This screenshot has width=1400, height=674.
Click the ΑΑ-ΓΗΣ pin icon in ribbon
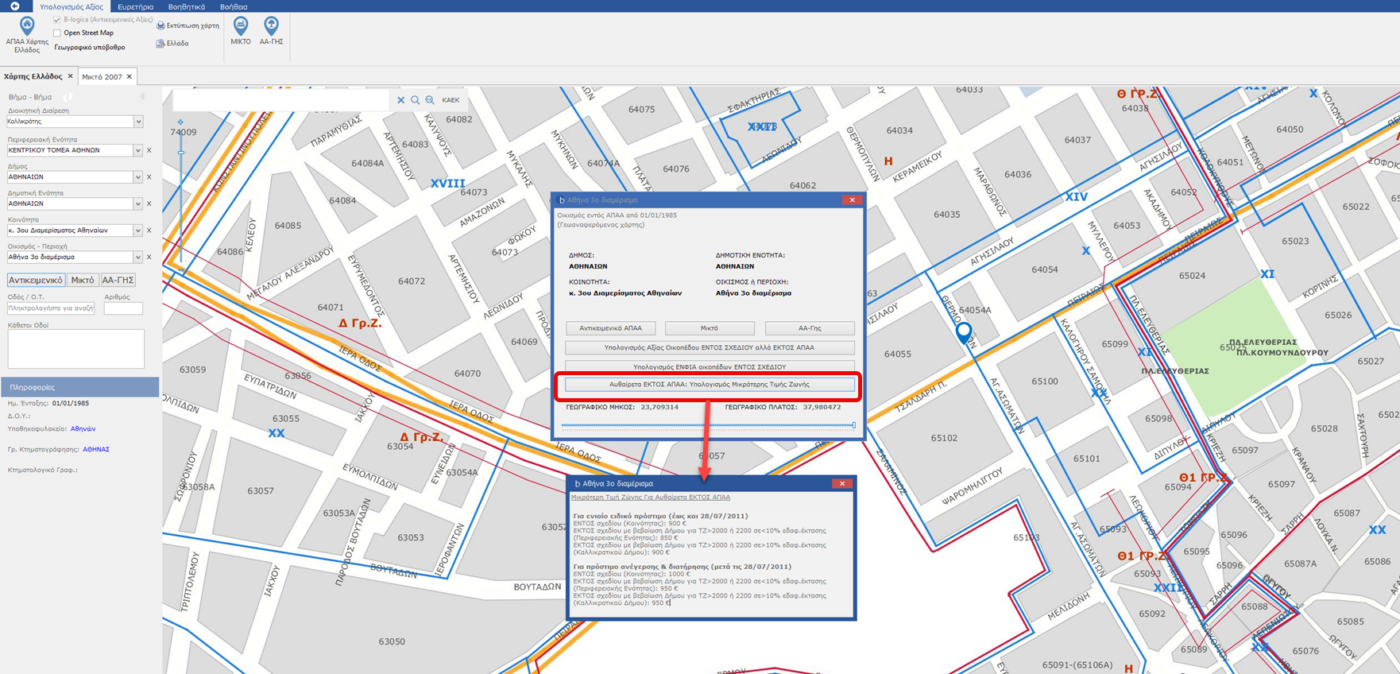click(271, 25)
